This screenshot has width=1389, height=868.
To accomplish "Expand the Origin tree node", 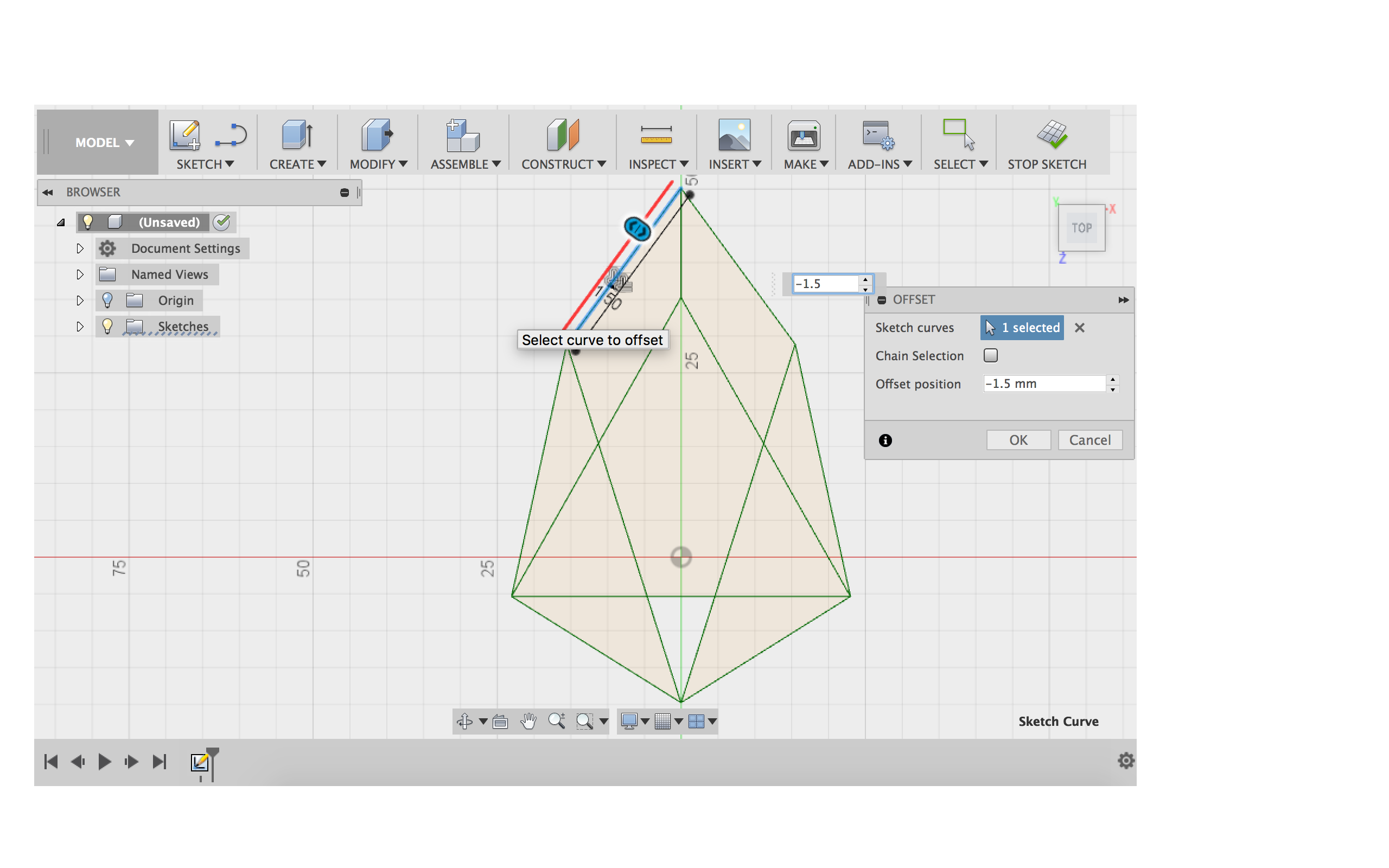I will coord(80,300).
